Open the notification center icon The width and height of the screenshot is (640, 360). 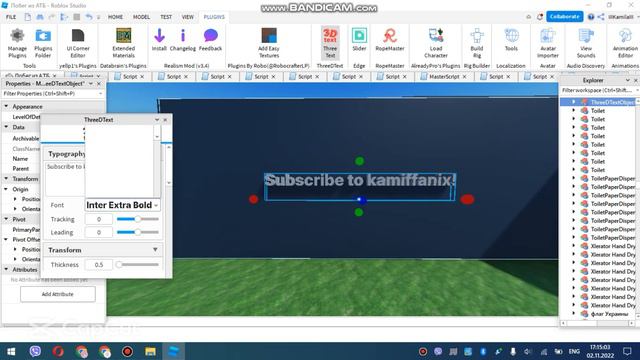(627, 351)
